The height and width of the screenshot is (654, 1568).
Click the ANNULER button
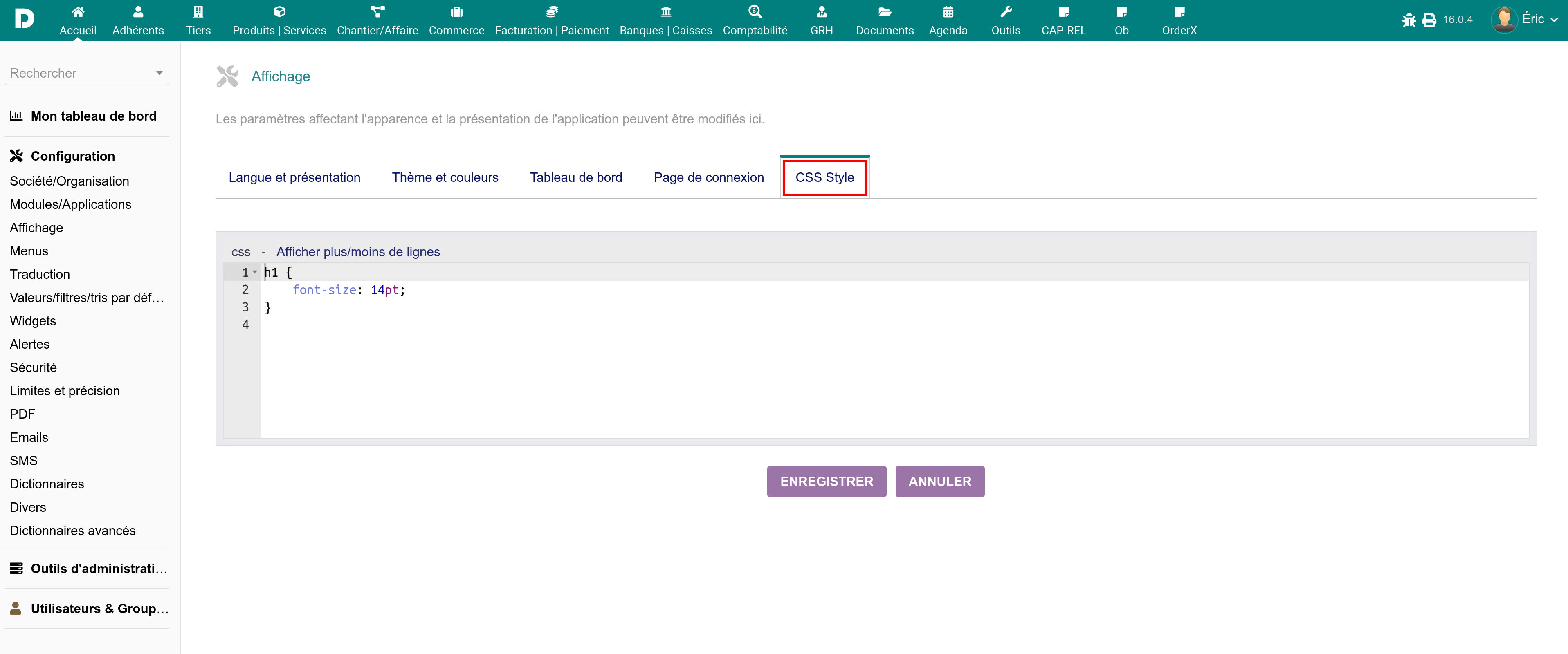click(939, 481)
